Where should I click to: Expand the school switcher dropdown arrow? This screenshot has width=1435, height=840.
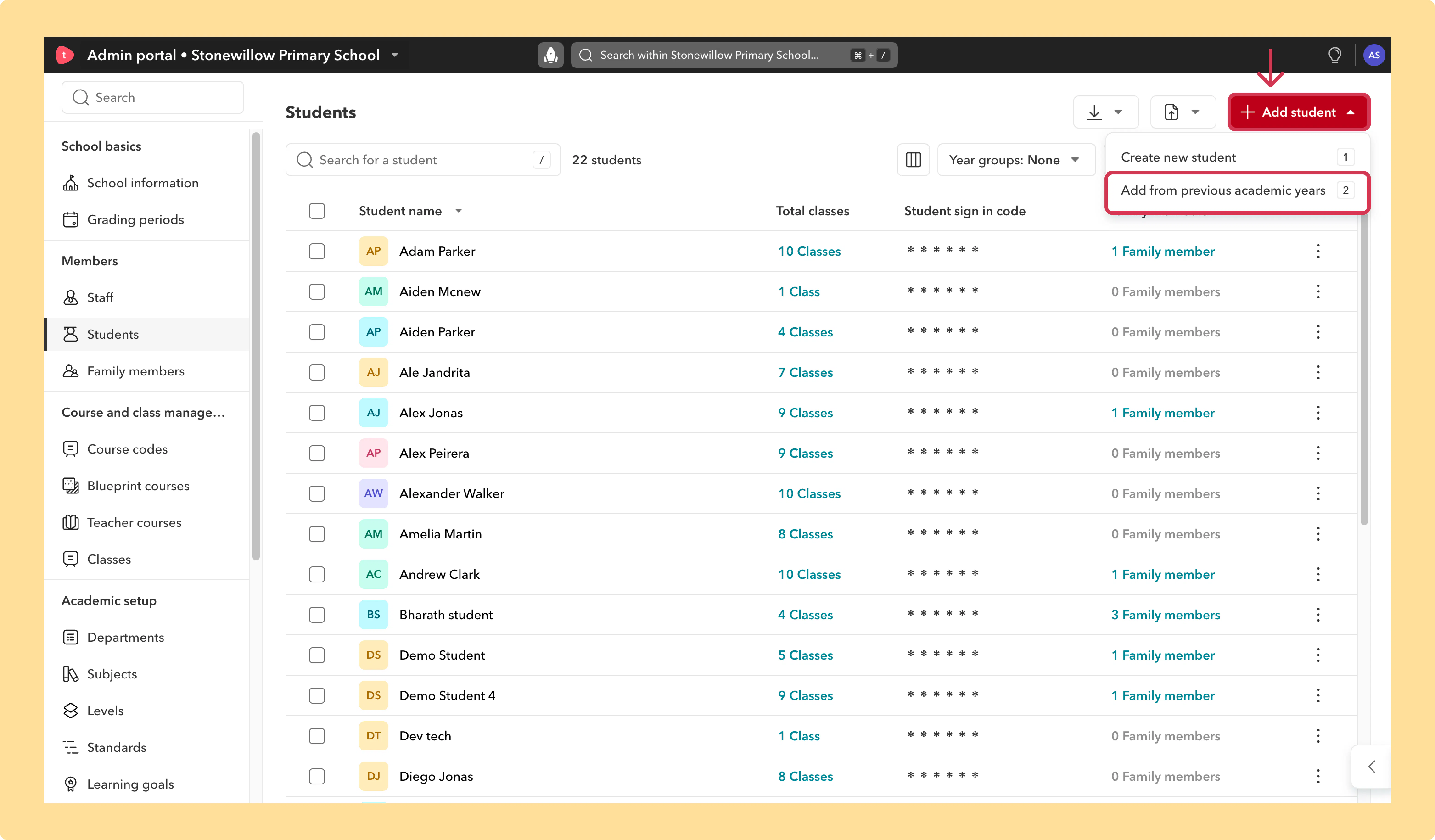pyautogui.click(x=395, y=55)
